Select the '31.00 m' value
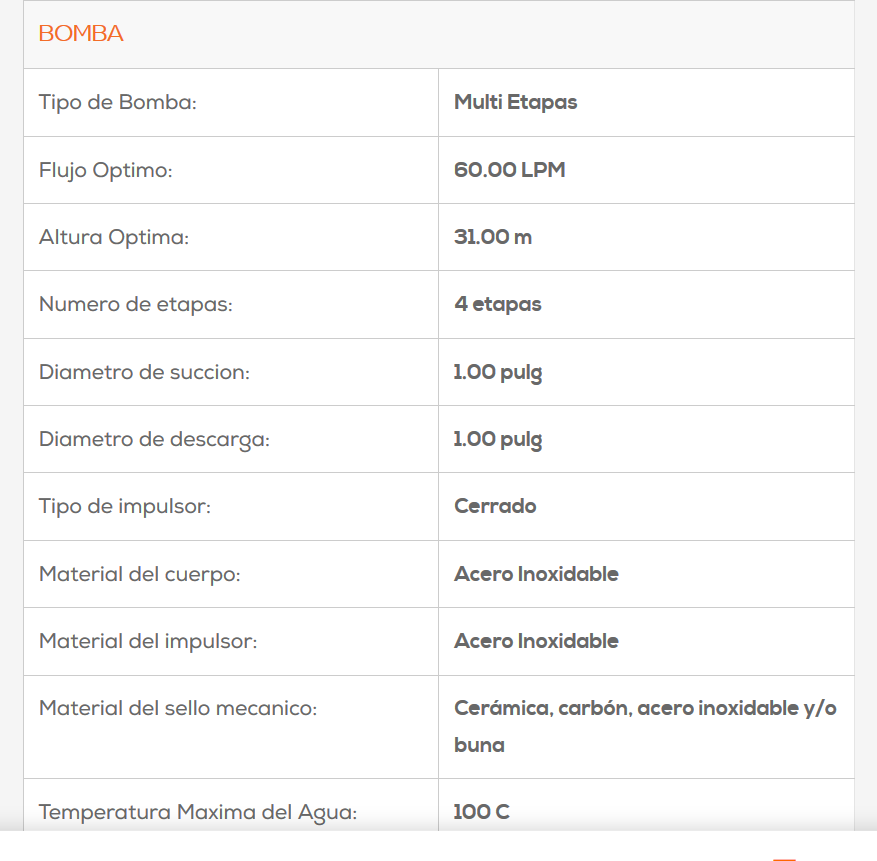Image resolution: width=877 pixels, height=861 pixels. [x=493, y=238]
